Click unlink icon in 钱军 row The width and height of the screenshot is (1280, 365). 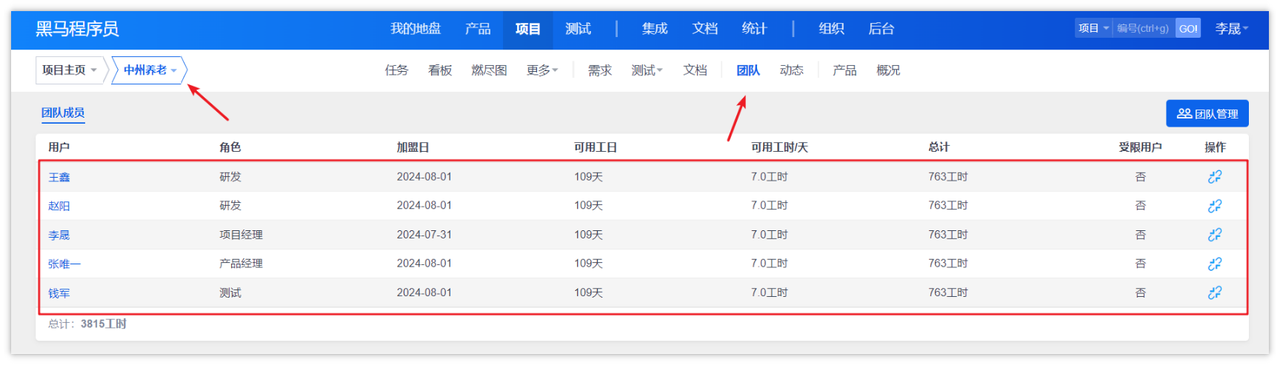1215,293
